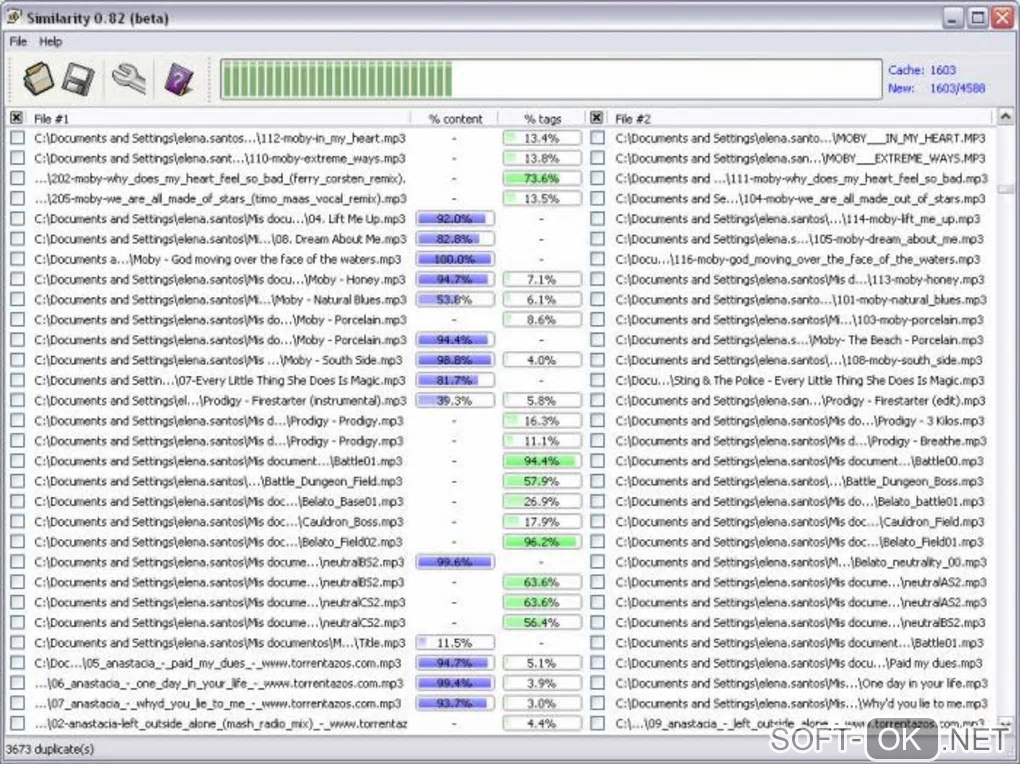Select file #2 'Battle_Dungeon_Boss.mp3'

pos(799,481)
